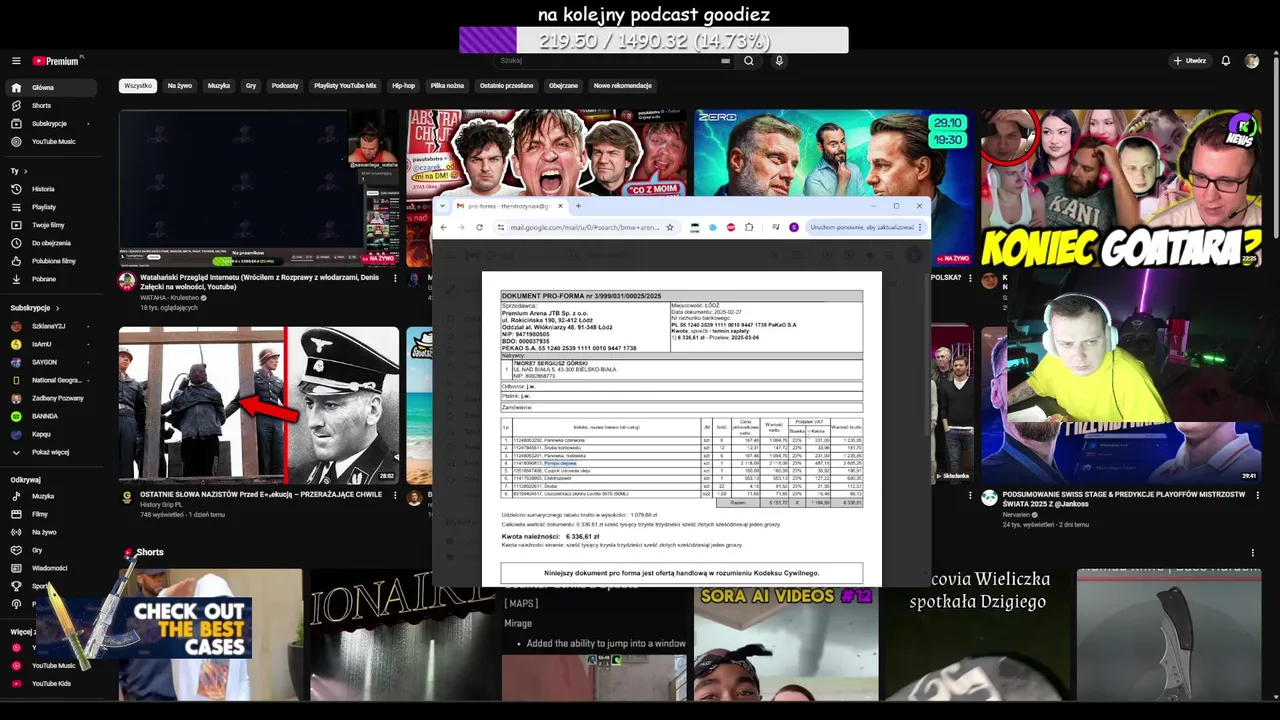1280x720 pixels.
Task: Click the Chrome address bar mail.google.com URL
Action: (585, 227)
